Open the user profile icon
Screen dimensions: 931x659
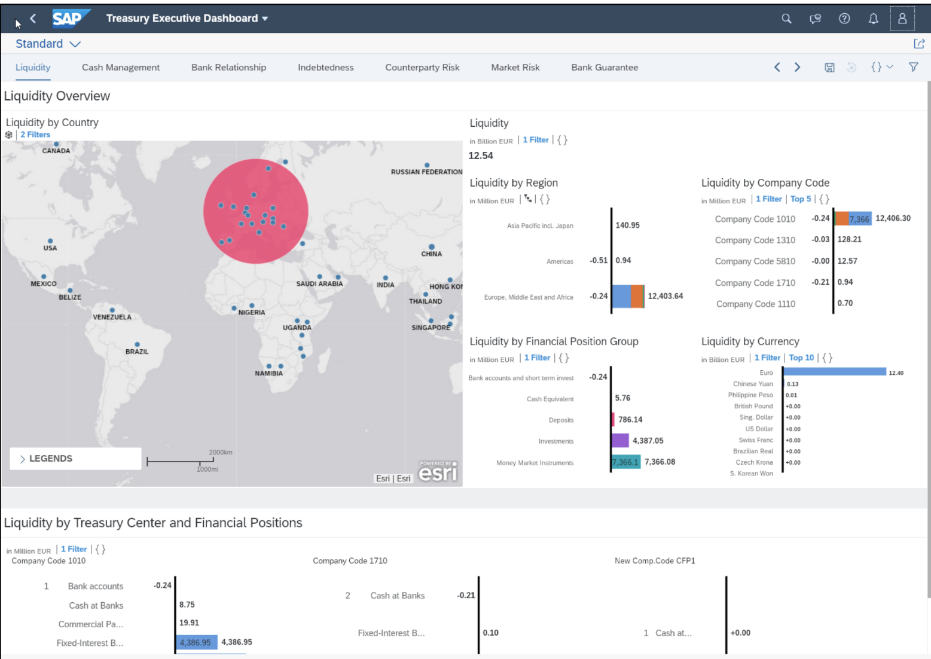coord(902,18)
